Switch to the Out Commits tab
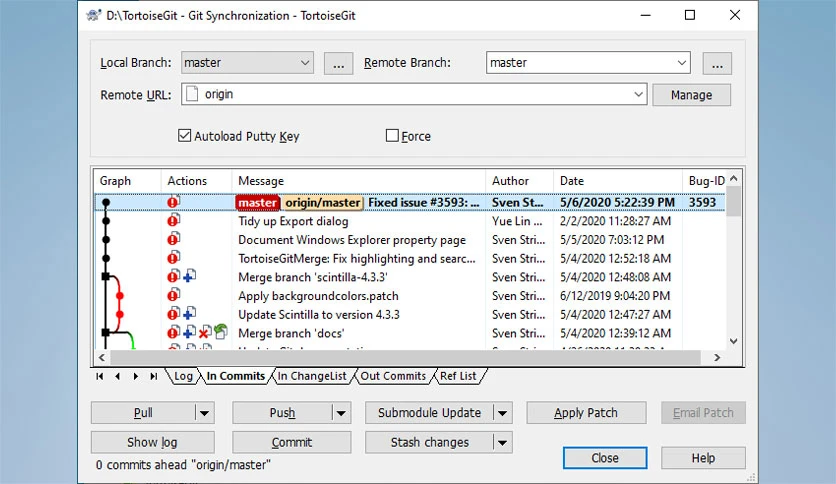The image size is (836, 484). [393, 376]
